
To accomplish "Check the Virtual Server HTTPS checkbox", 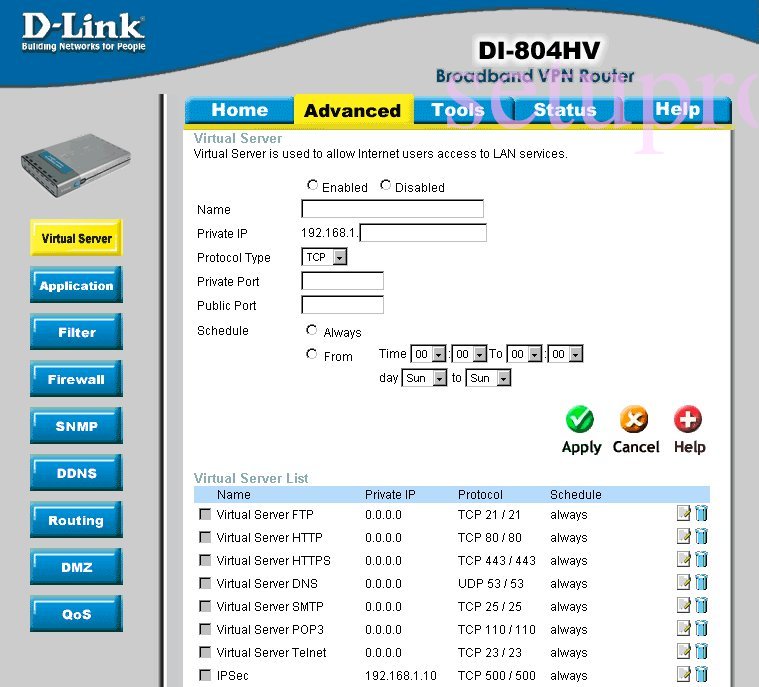I will (205, 560).
